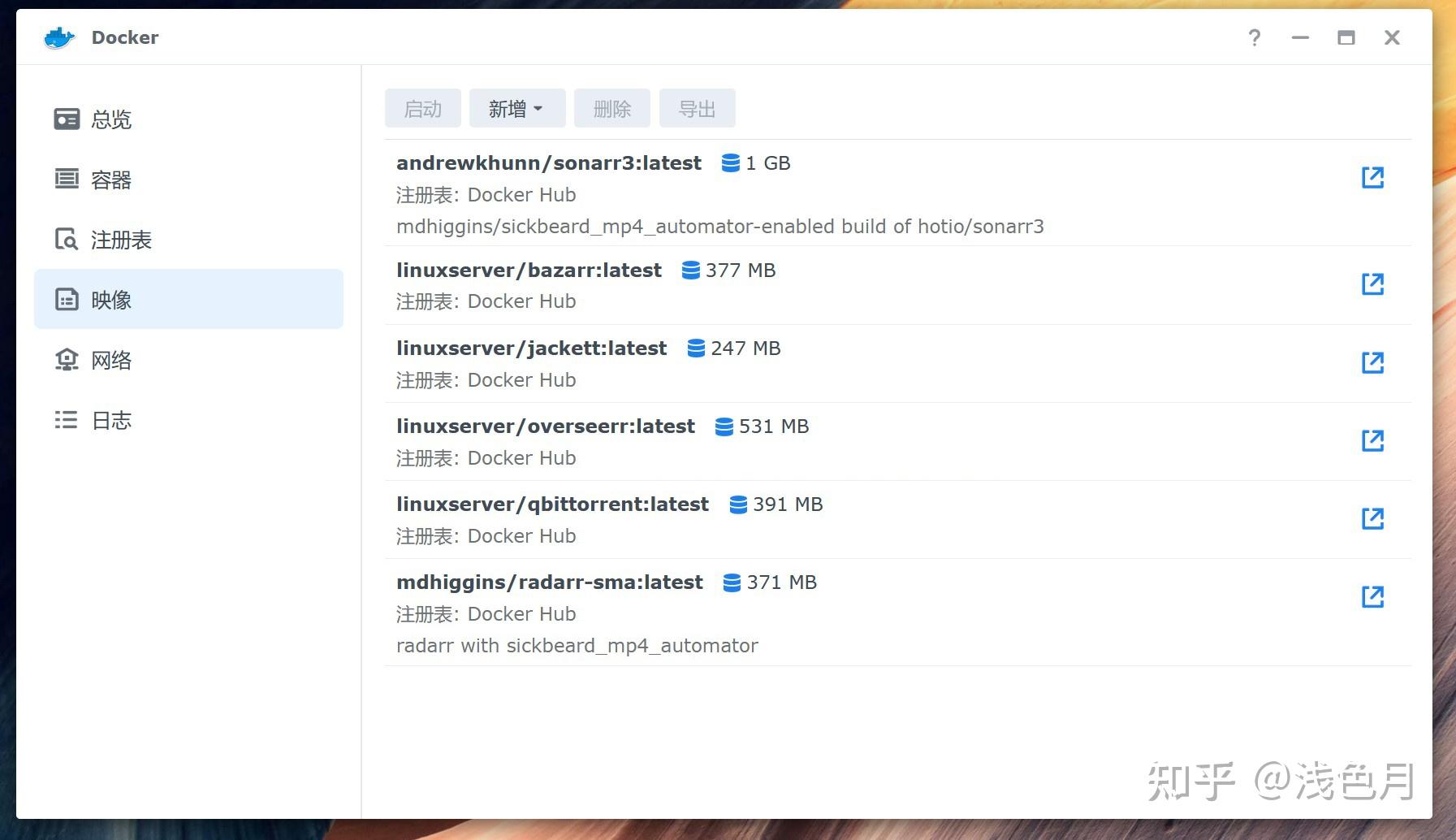Click the 导出 export button
This screenshot has width=1456, height=840.
[x=698, y=108]
